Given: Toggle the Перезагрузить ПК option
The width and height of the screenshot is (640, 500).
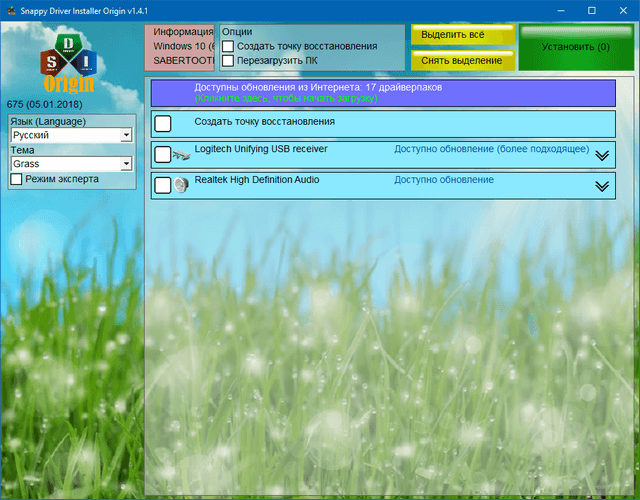Looking at the screenshot, I should [x=228, y=61].
